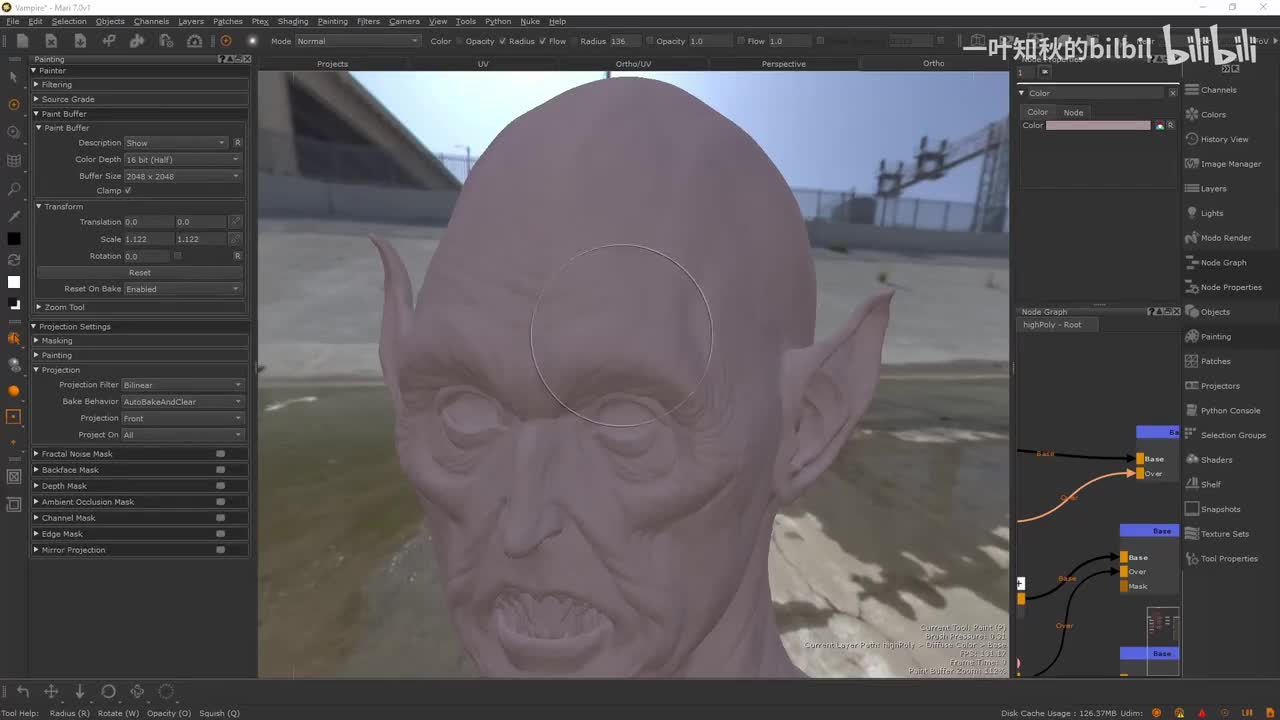
Task: Select the grid-shaped tool in left toolbar
Action: point(14,160)
